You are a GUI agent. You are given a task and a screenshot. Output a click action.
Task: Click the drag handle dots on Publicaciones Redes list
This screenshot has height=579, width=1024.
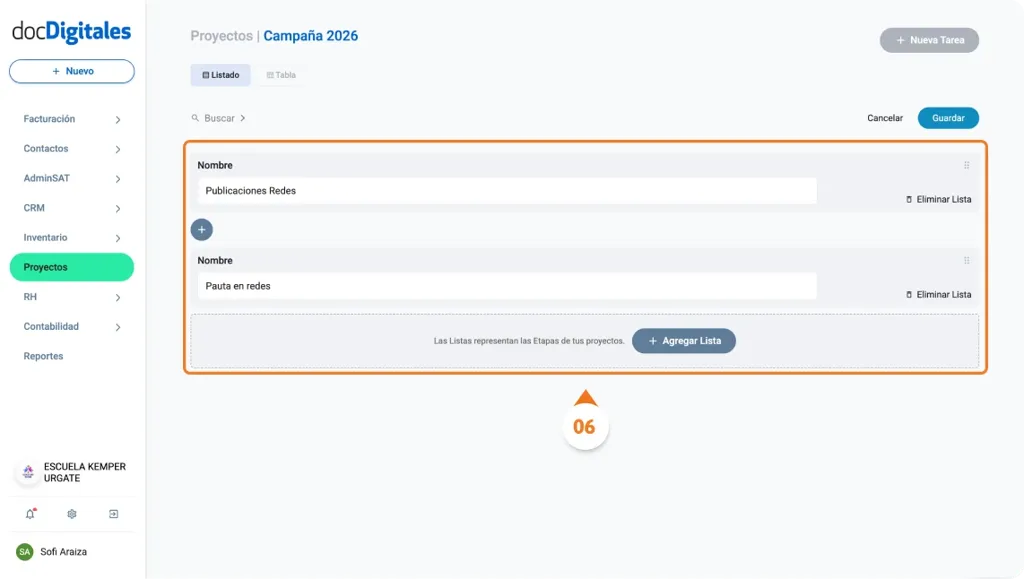[x=966, y=165]
